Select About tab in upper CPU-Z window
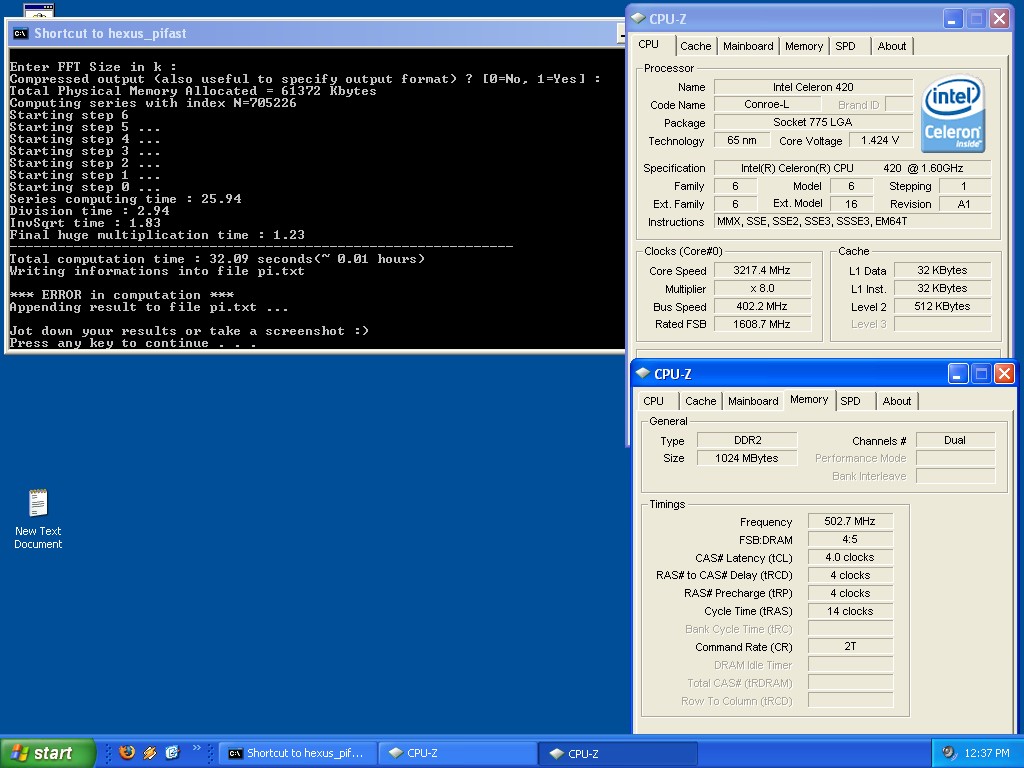The height and width of the screenshot is (768, 1024). tap(891, 46)
